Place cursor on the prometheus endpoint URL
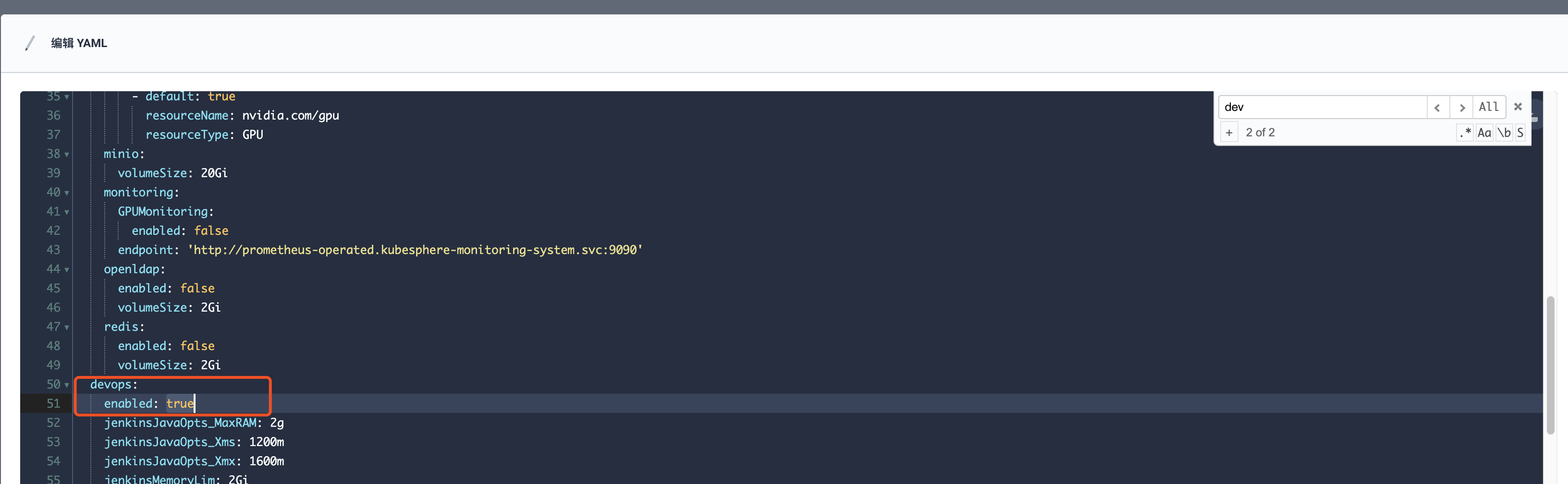 point(415,250)
